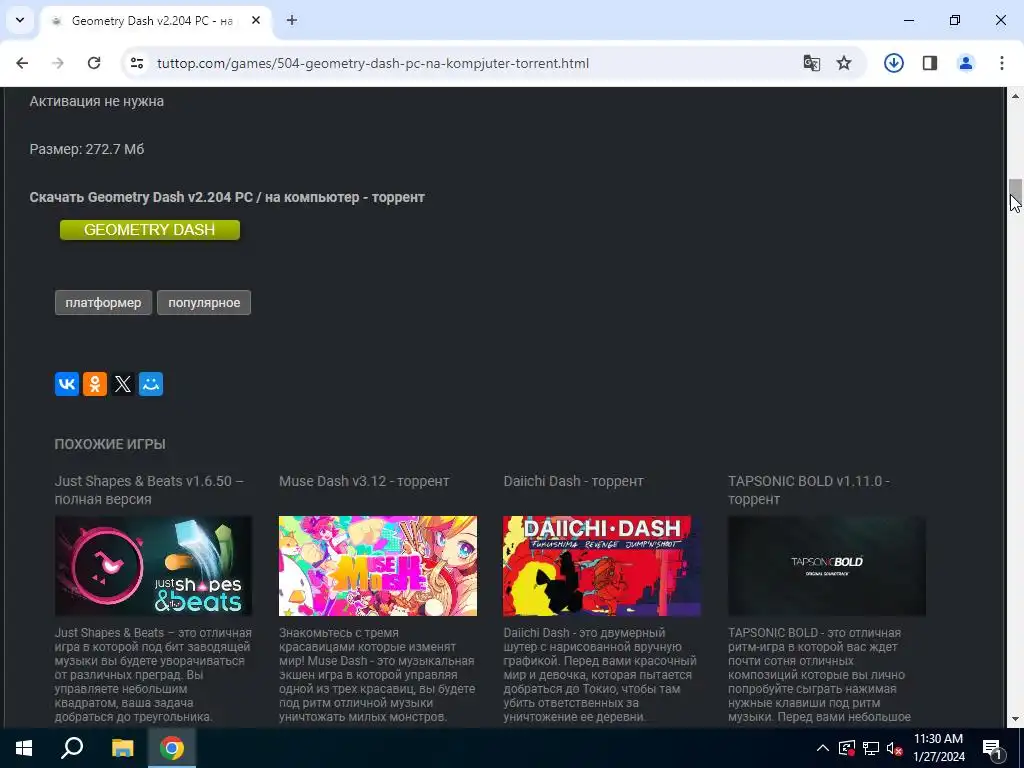Viewport: 1024px width, 768px height.
Task: Open Just Shapes & Beats v1.6.50 title link
Action: 149,490
